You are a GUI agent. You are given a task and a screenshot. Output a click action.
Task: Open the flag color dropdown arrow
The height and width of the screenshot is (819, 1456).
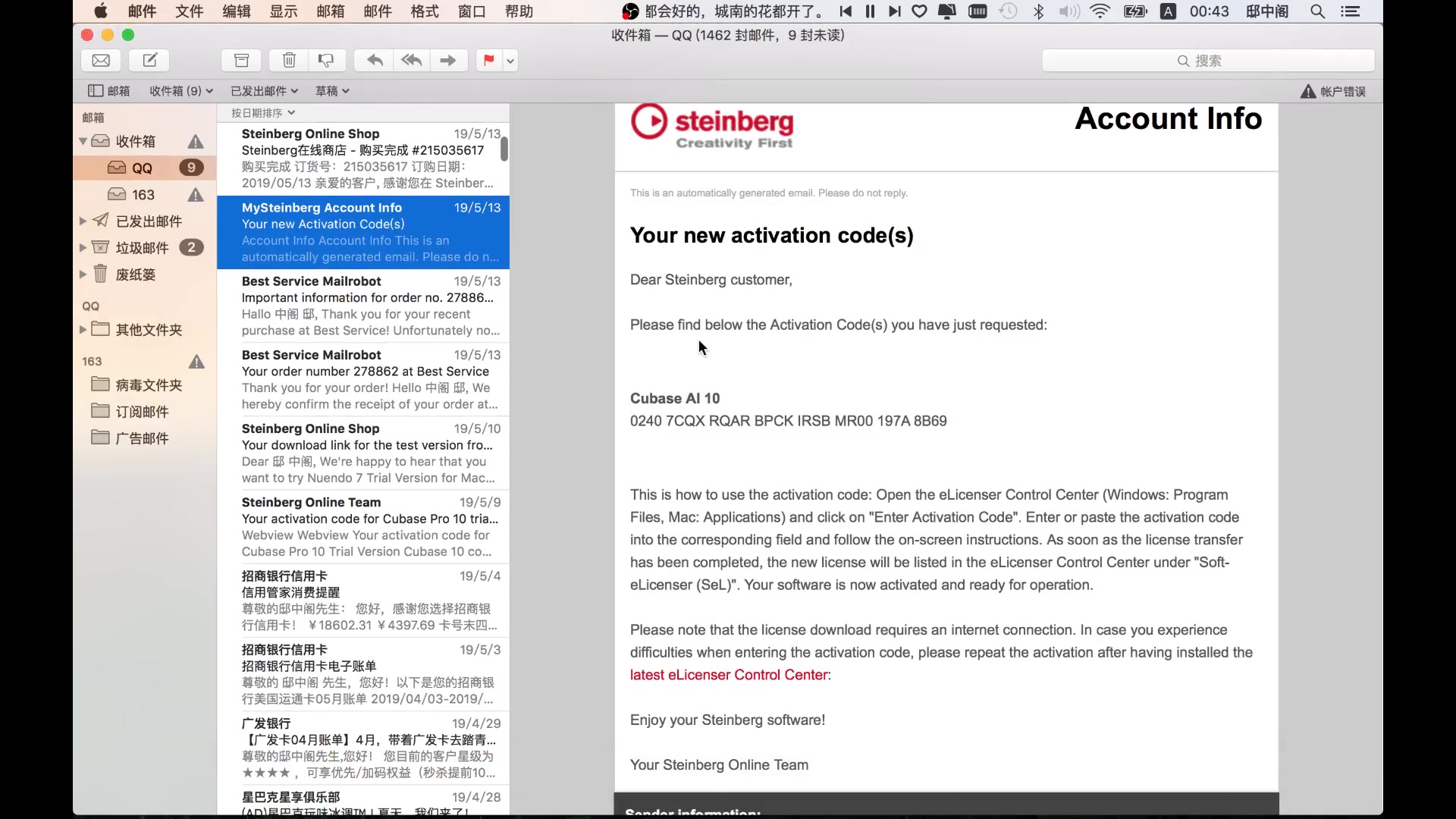click(510, 61)
